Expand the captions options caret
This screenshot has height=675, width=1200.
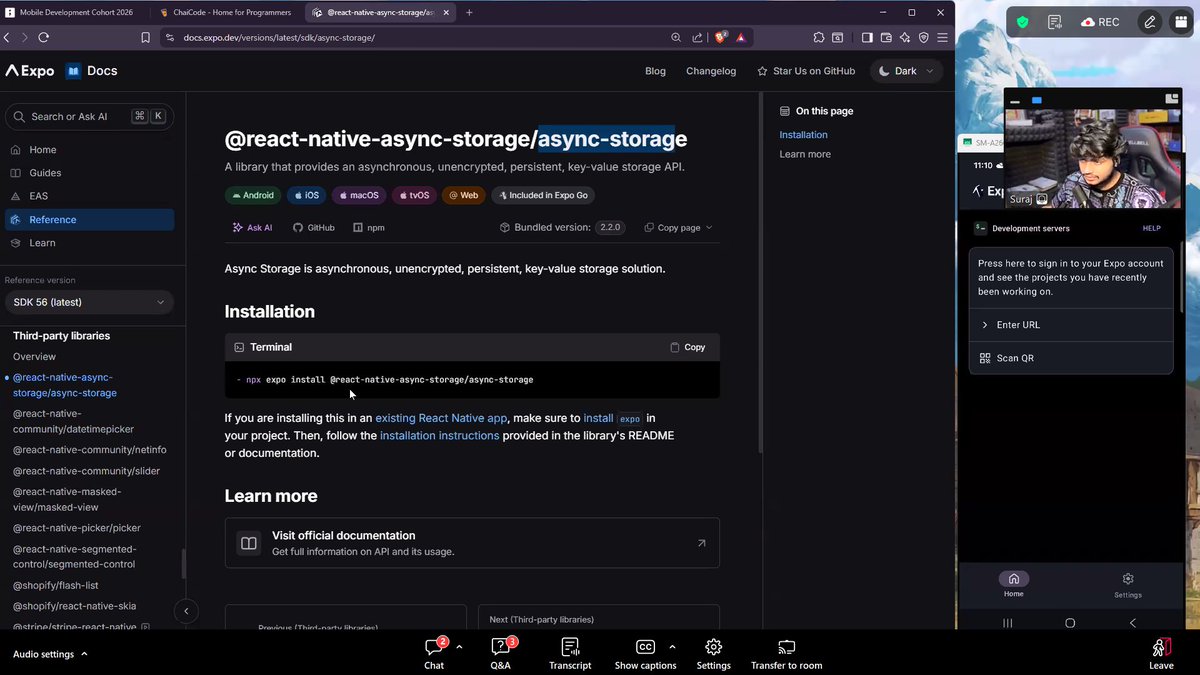(x=672, y=647)
